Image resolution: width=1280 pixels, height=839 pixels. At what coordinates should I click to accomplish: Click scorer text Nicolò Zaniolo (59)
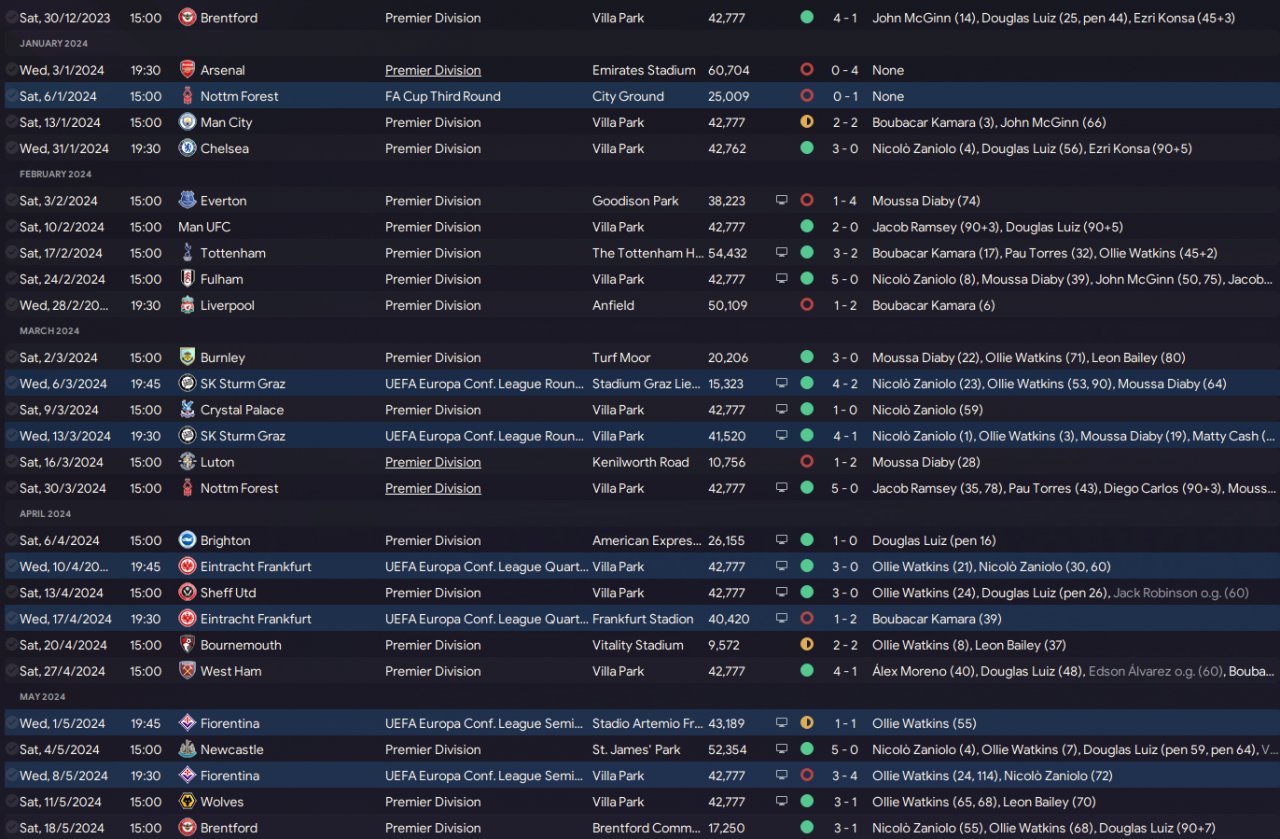[927, 410]
